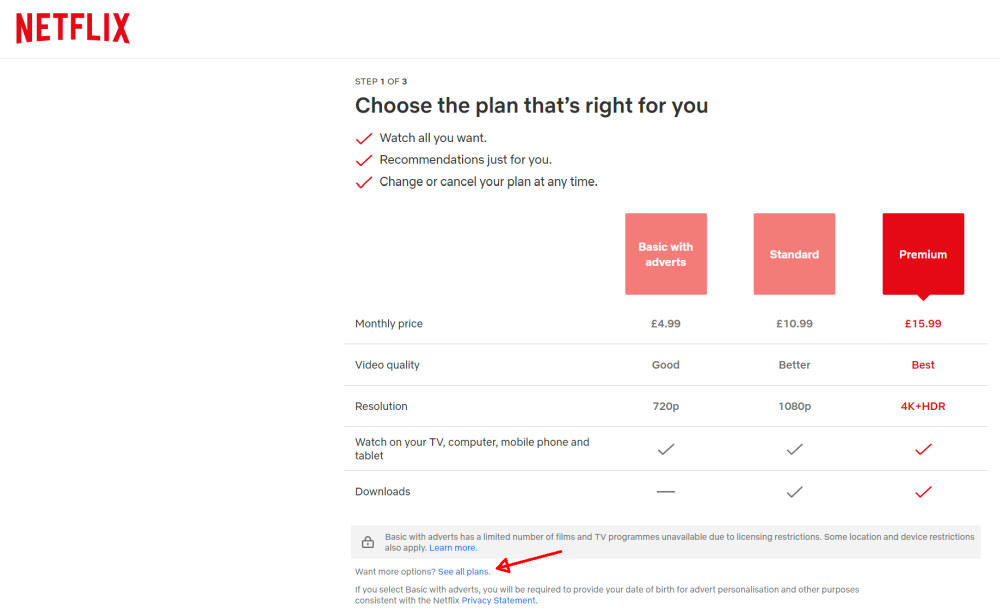The height and width of the screenshot is (610, 1000).
Task: Click the checkmark beside "Watch all you want"
Action: [364, 136]
